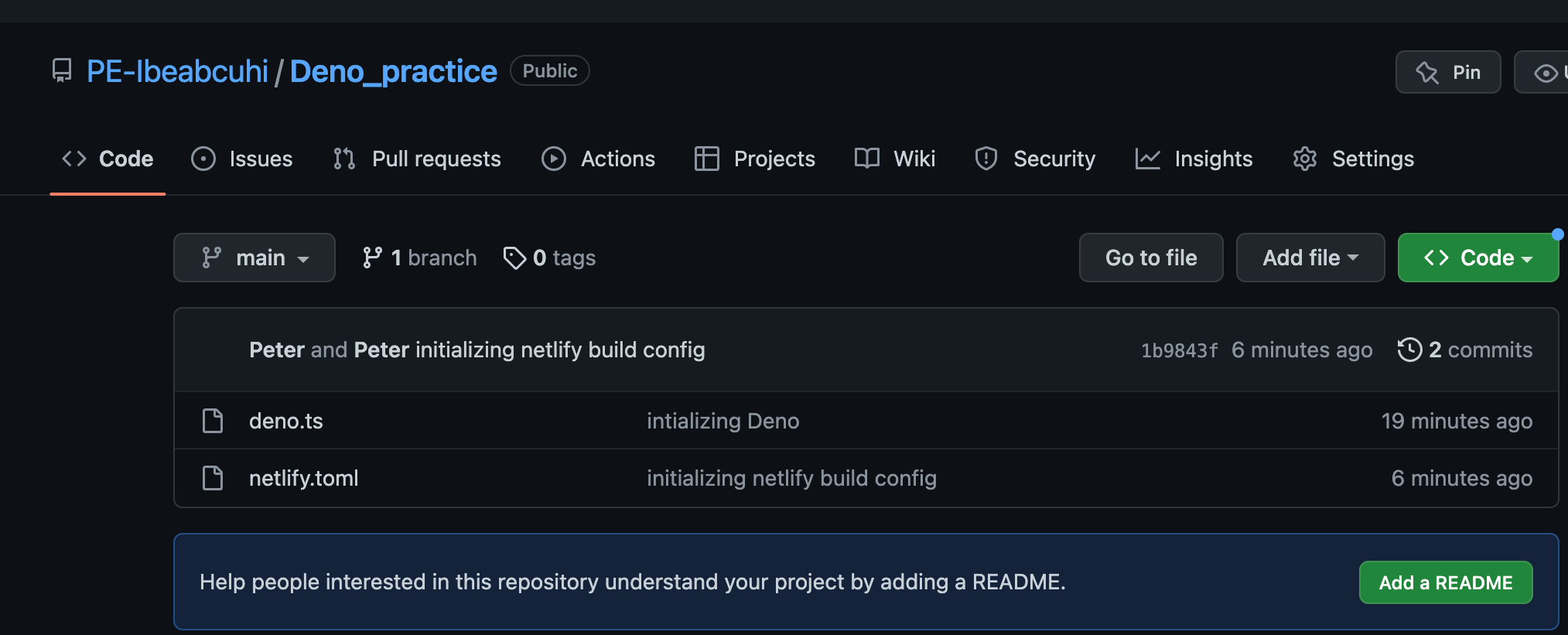Switch to the Issues tab

click(x=242, y=159)
